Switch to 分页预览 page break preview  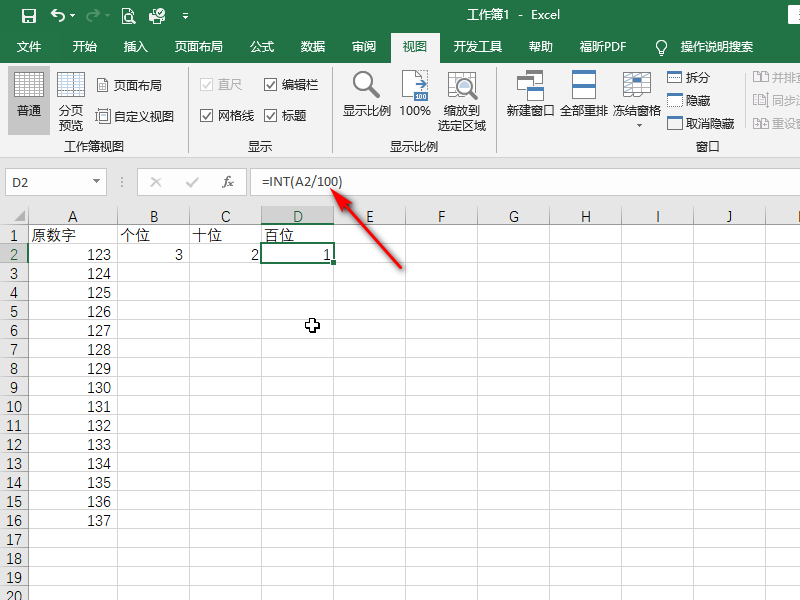(70, 100)
